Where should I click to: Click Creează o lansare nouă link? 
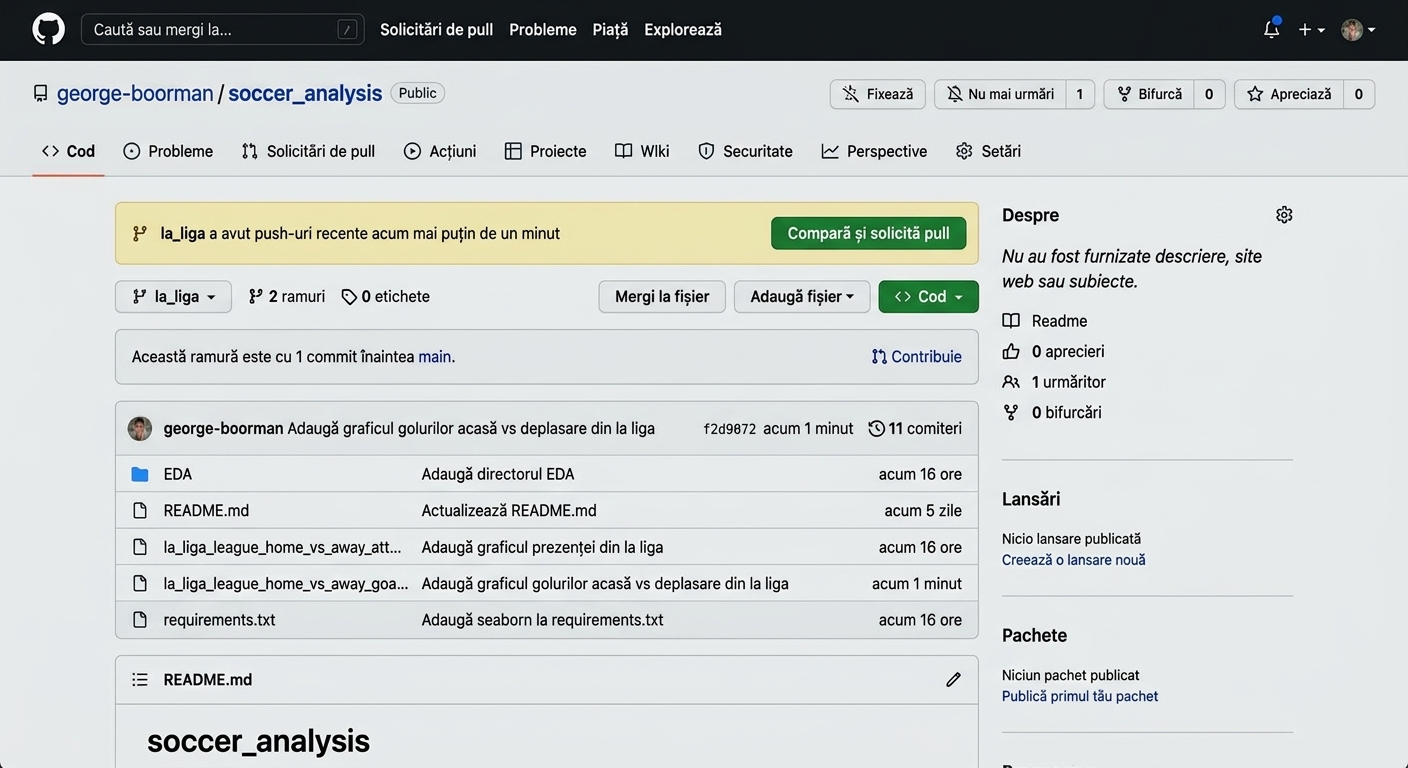(1074, 560)
